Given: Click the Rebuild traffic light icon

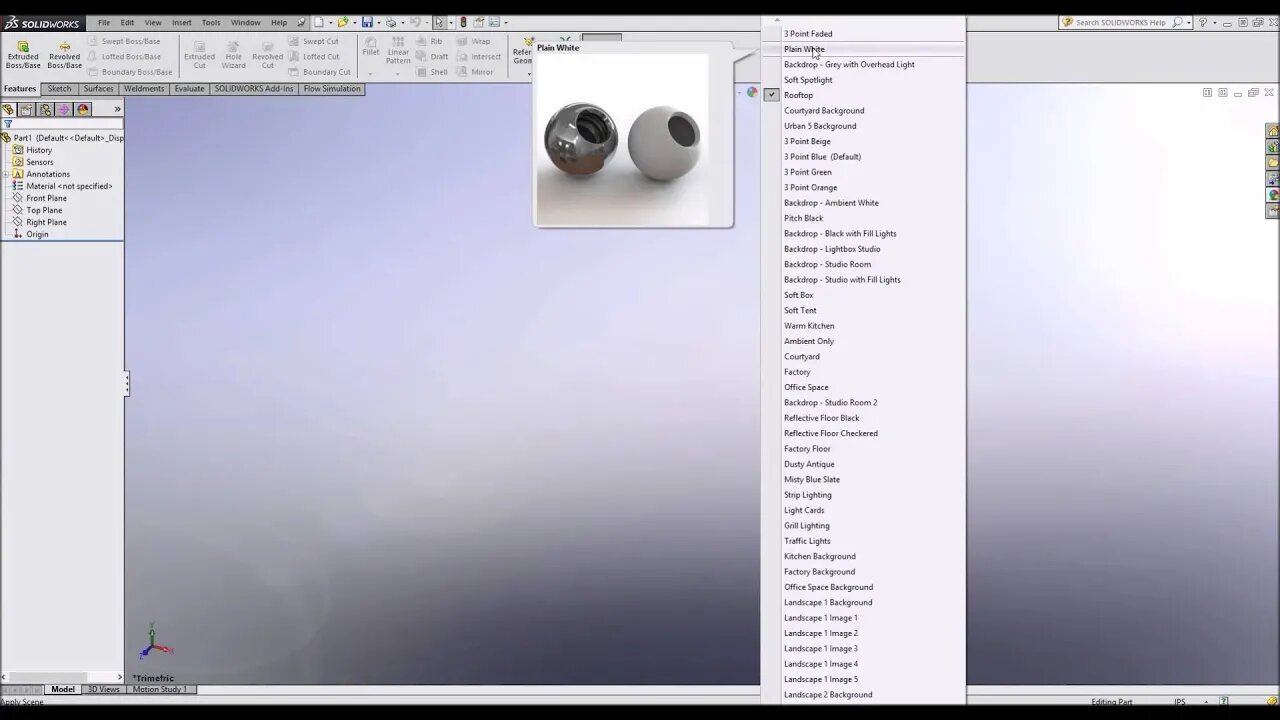Looking at the screenshot, I should coord(463,22).
